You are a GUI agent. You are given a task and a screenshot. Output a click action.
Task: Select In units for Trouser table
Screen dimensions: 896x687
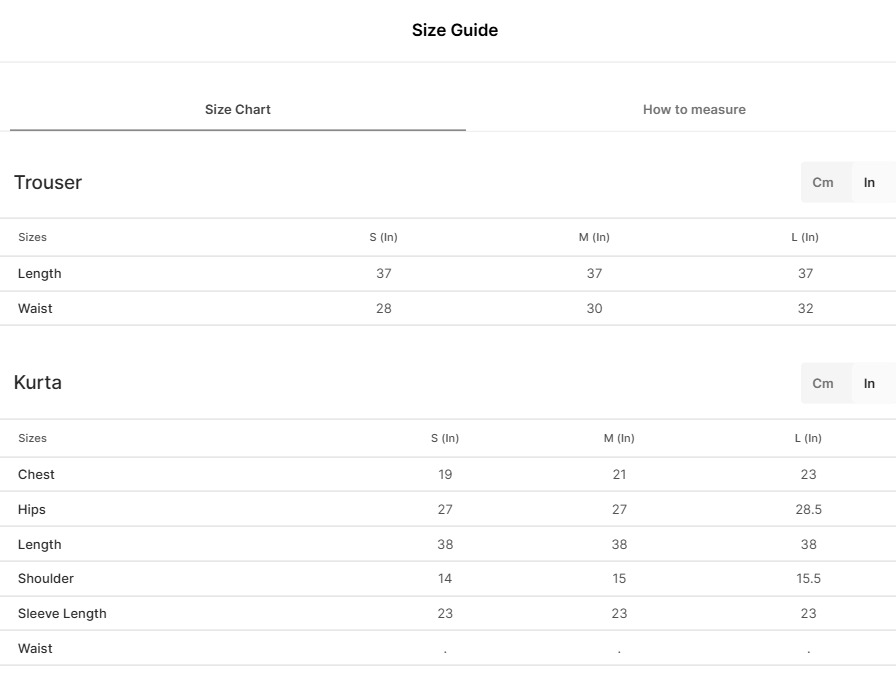[x=870, y=182]
